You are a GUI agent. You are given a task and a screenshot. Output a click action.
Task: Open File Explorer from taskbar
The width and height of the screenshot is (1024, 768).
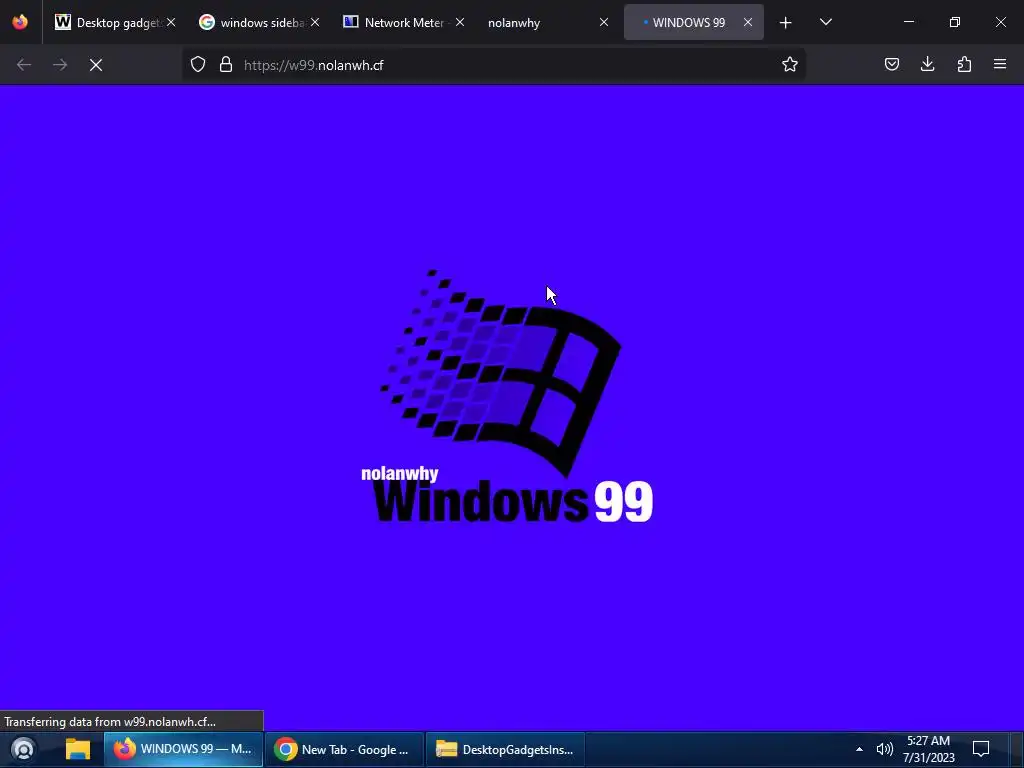click(x=78, y=749)
